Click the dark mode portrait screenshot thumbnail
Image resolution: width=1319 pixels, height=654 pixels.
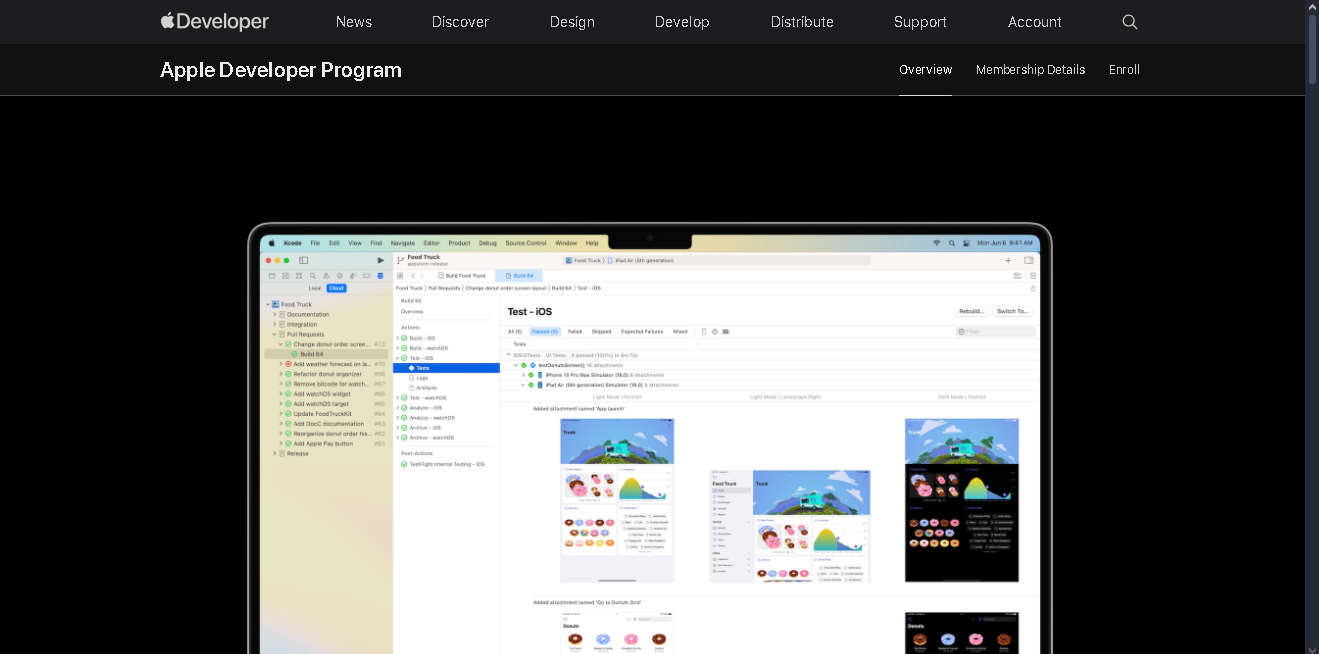pos(962,500)
